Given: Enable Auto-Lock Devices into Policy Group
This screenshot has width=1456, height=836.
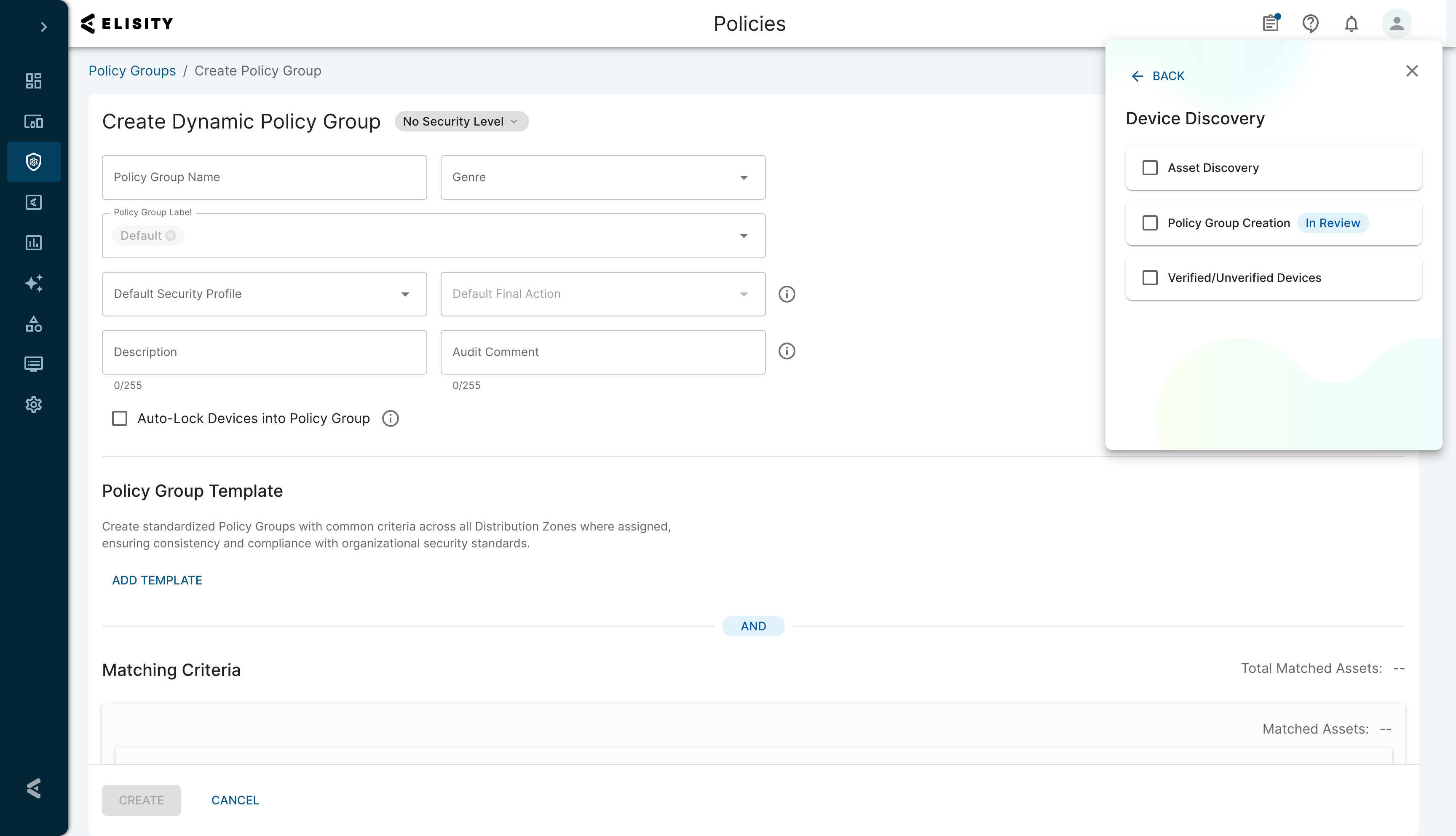Looking at the screenshot, I should coord(119,418).
